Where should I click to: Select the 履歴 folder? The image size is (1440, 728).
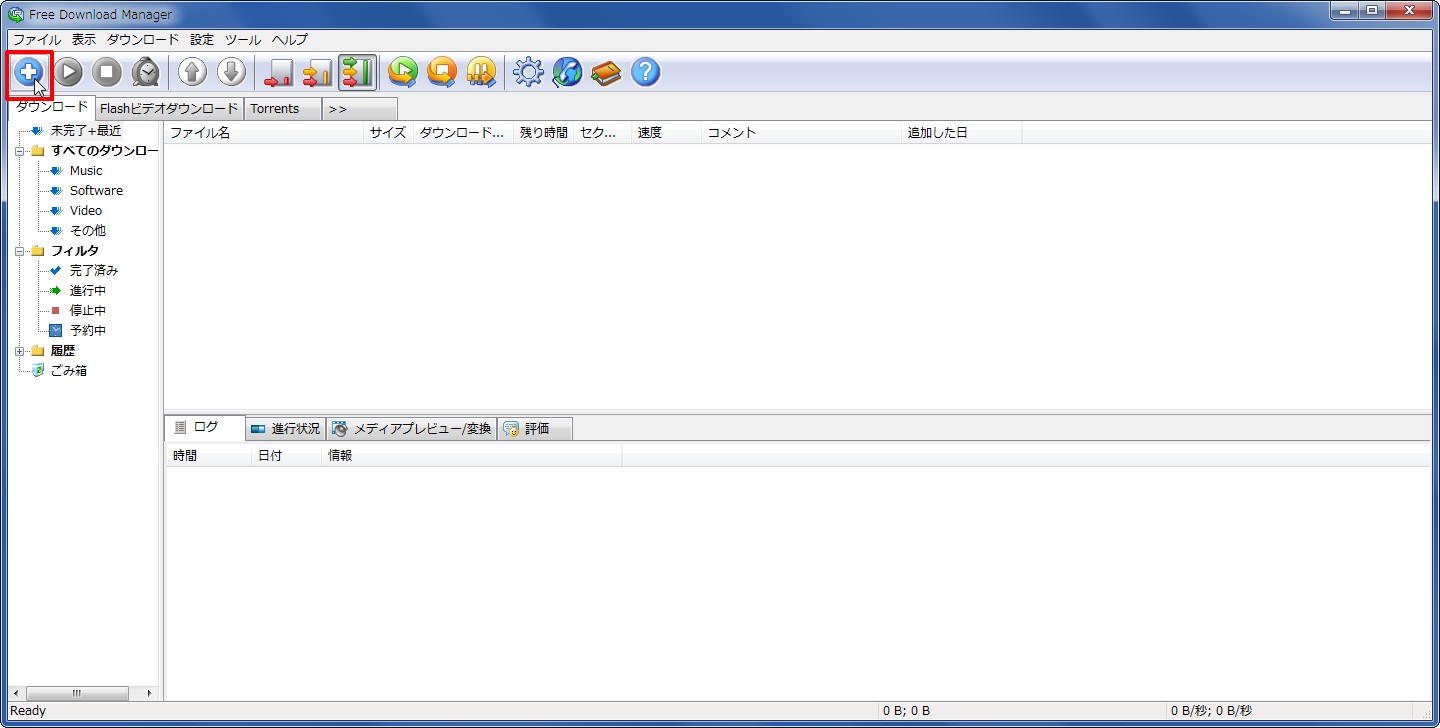pyautogui.click(x=63, y=350)
